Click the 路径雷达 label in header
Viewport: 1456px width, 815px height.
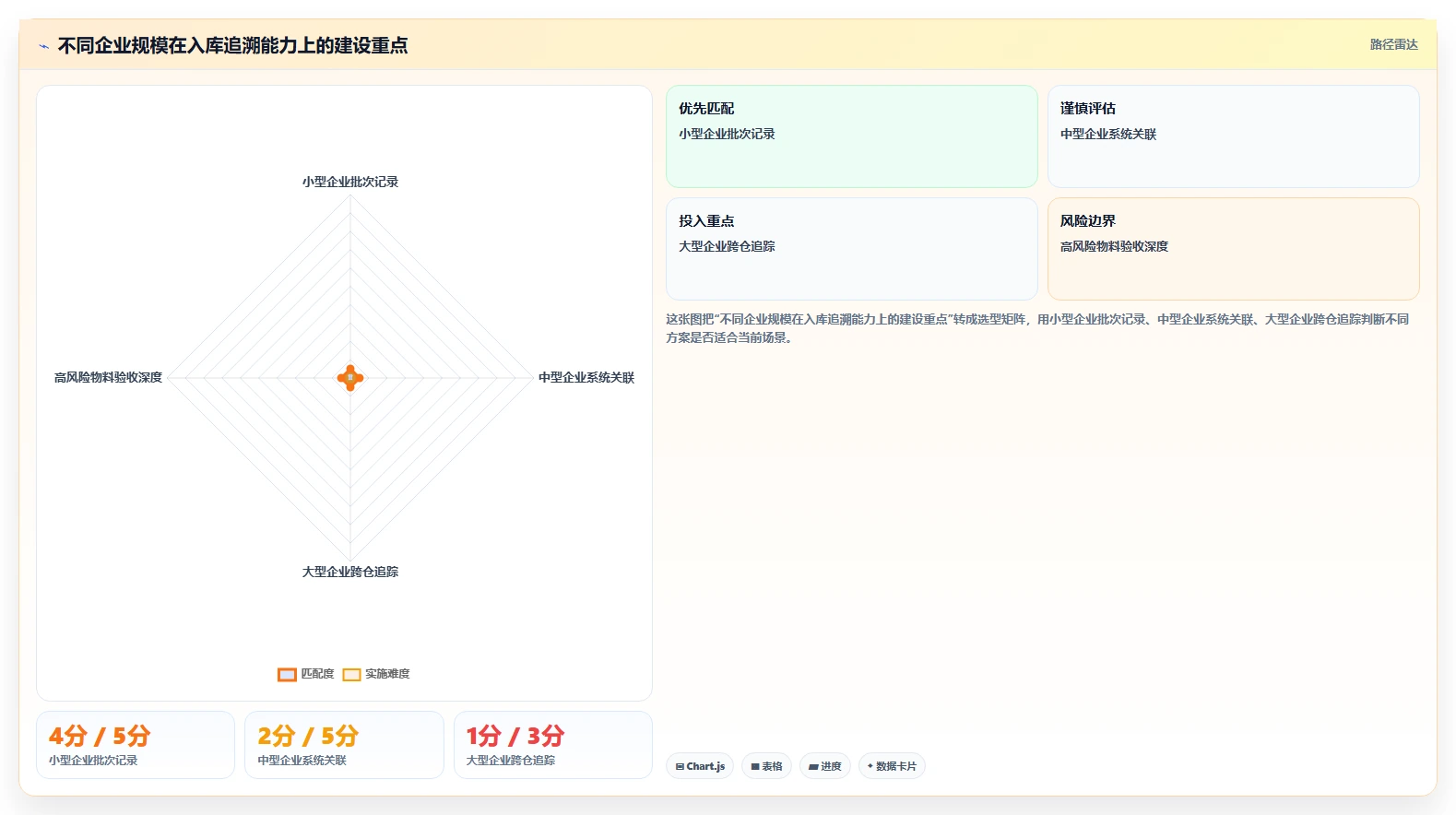(x=1393, y=44)
